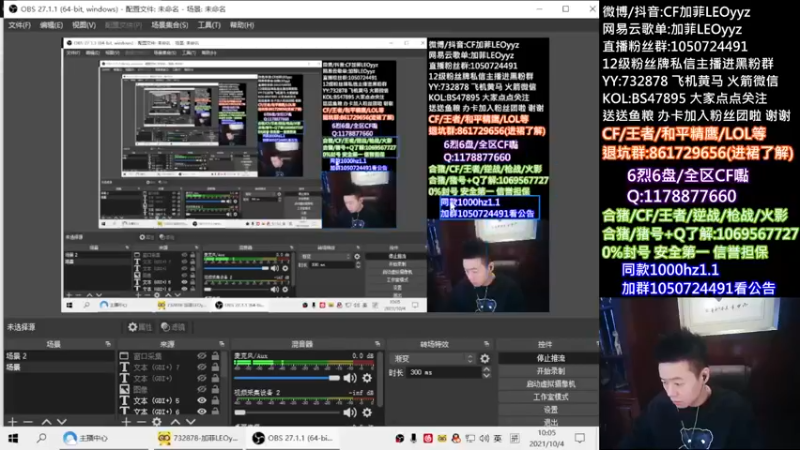
Task: Open source properties via the 属性 gear button
Action: coord(140,327)
